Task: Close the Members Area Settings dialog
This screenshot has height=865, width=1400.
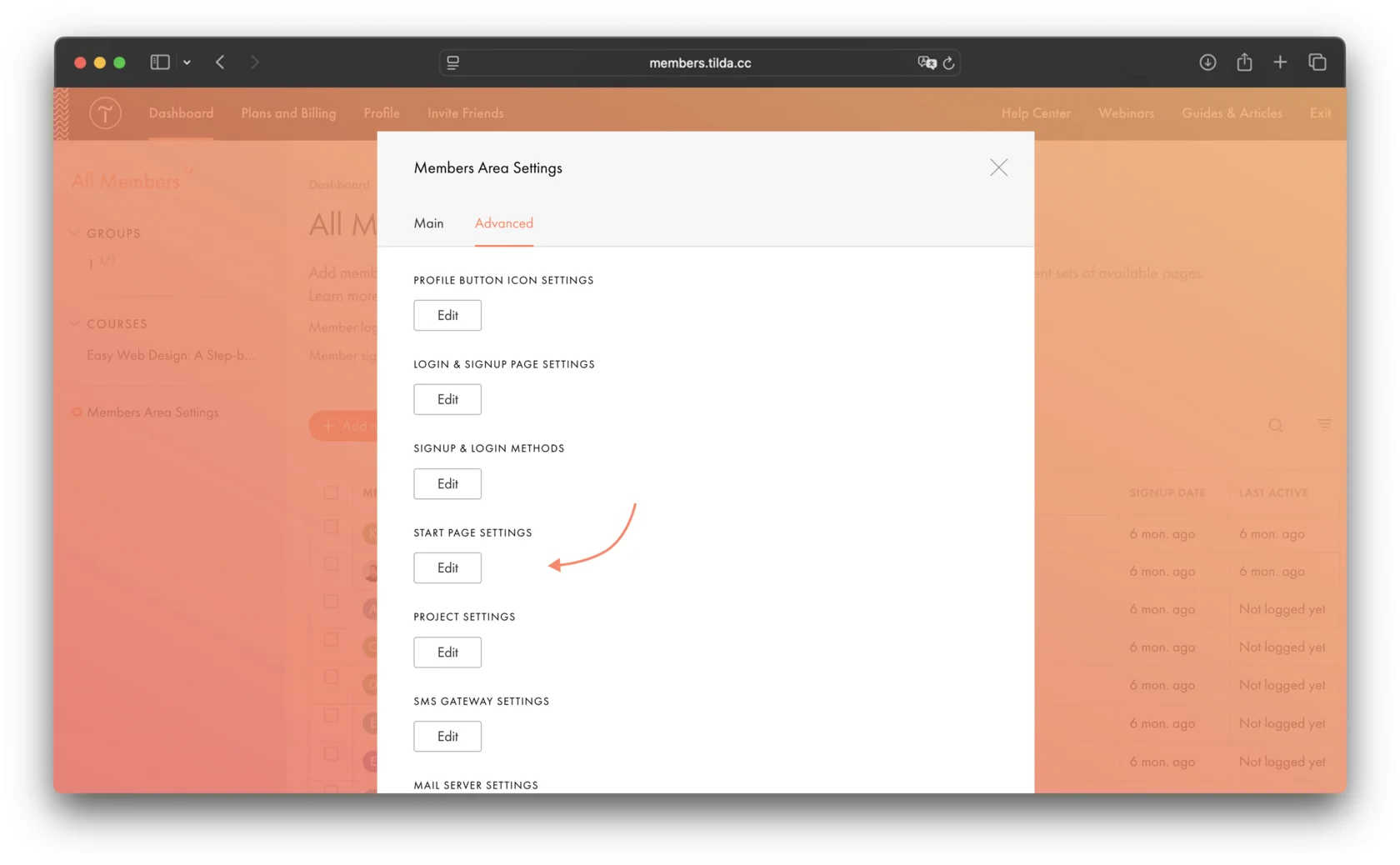Action: click(998, 167)
